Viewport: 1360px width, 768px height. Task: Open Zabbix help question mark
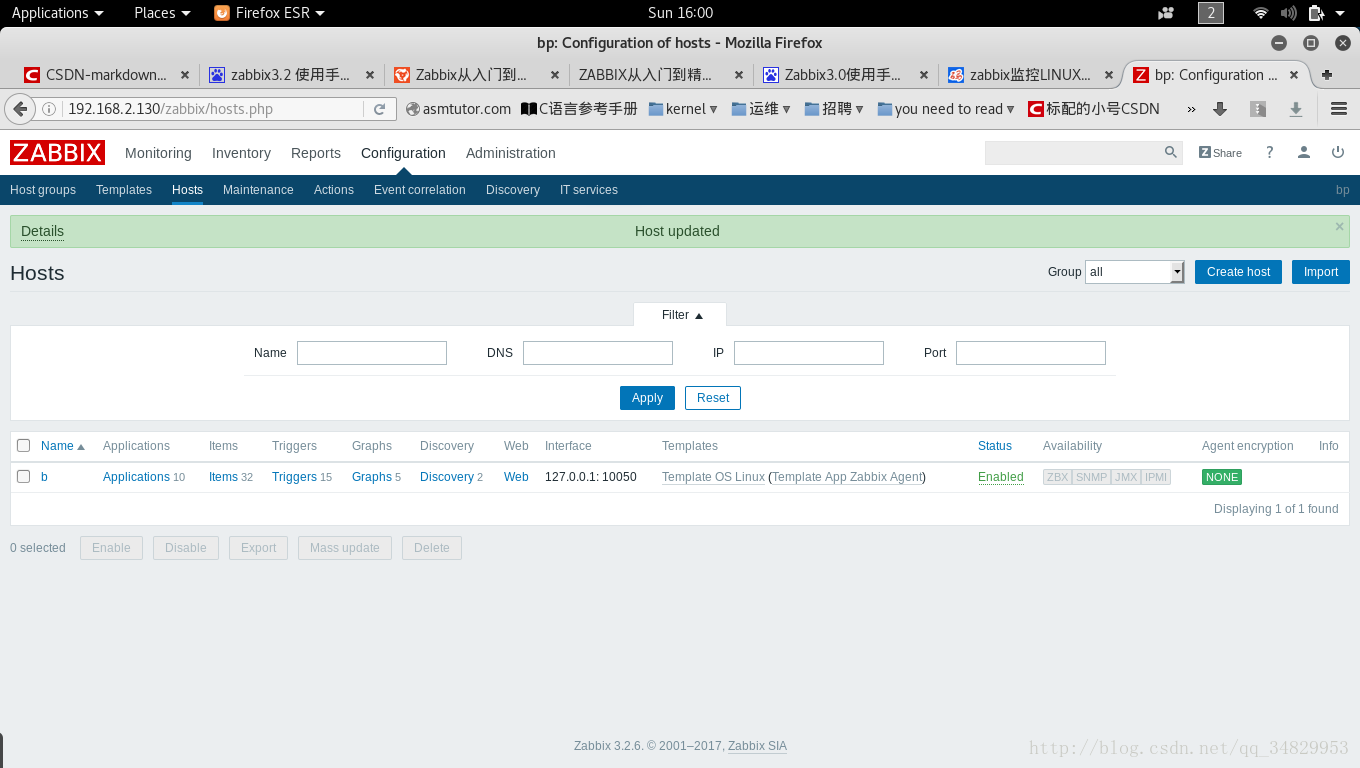[x=1270, y=152]
